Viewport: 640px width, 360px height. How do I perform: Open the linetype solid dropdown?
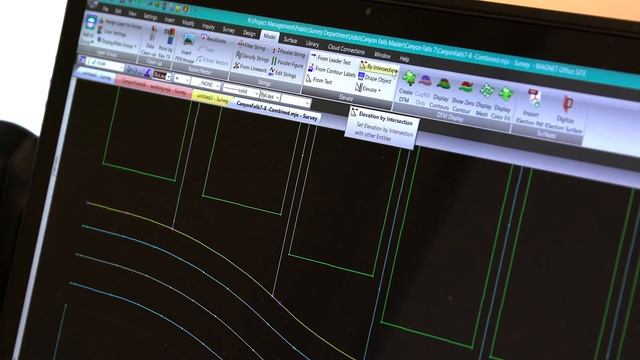coord(241,91)
